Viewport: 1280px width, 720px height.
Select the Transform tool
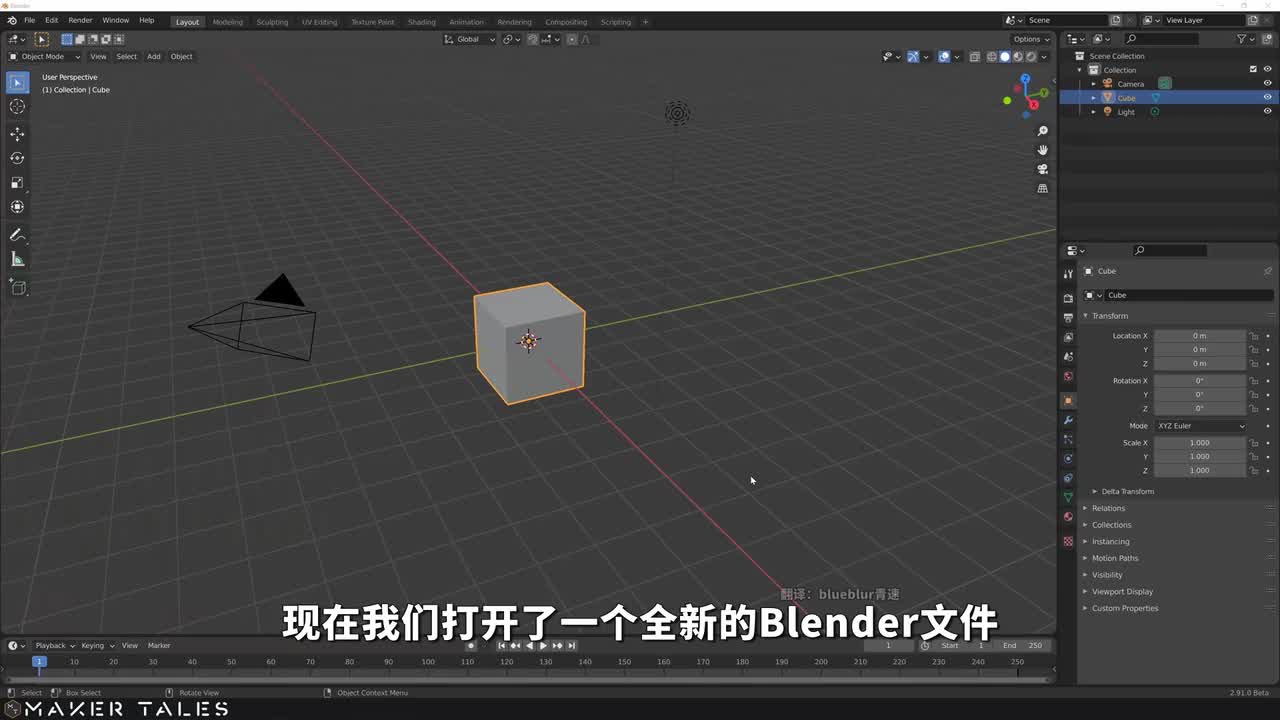click(17, 207)
